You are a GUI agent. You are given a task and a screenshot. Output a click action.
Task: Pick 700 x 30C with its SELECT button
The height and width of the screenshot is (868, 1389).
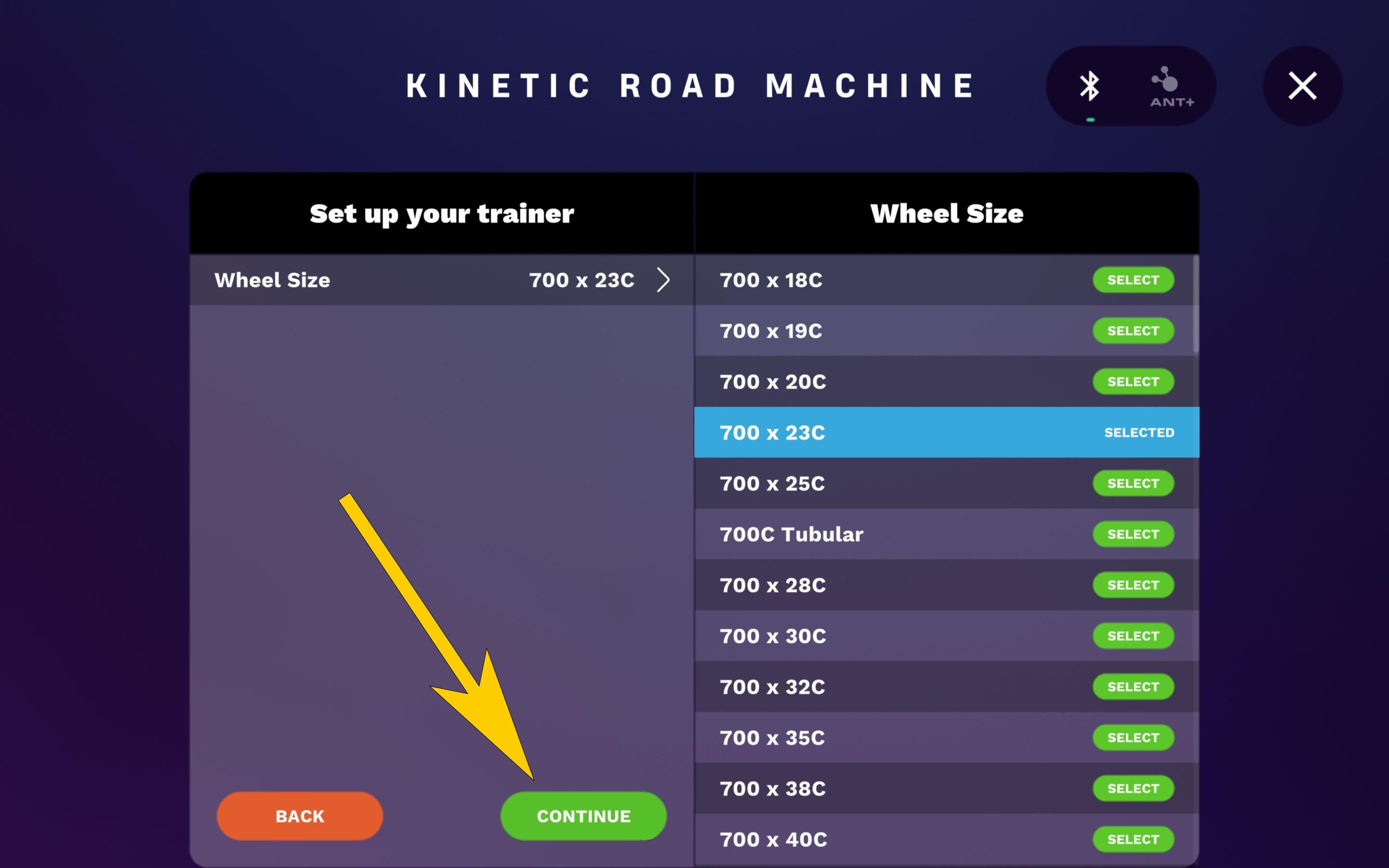click(x=1132, y=636)
